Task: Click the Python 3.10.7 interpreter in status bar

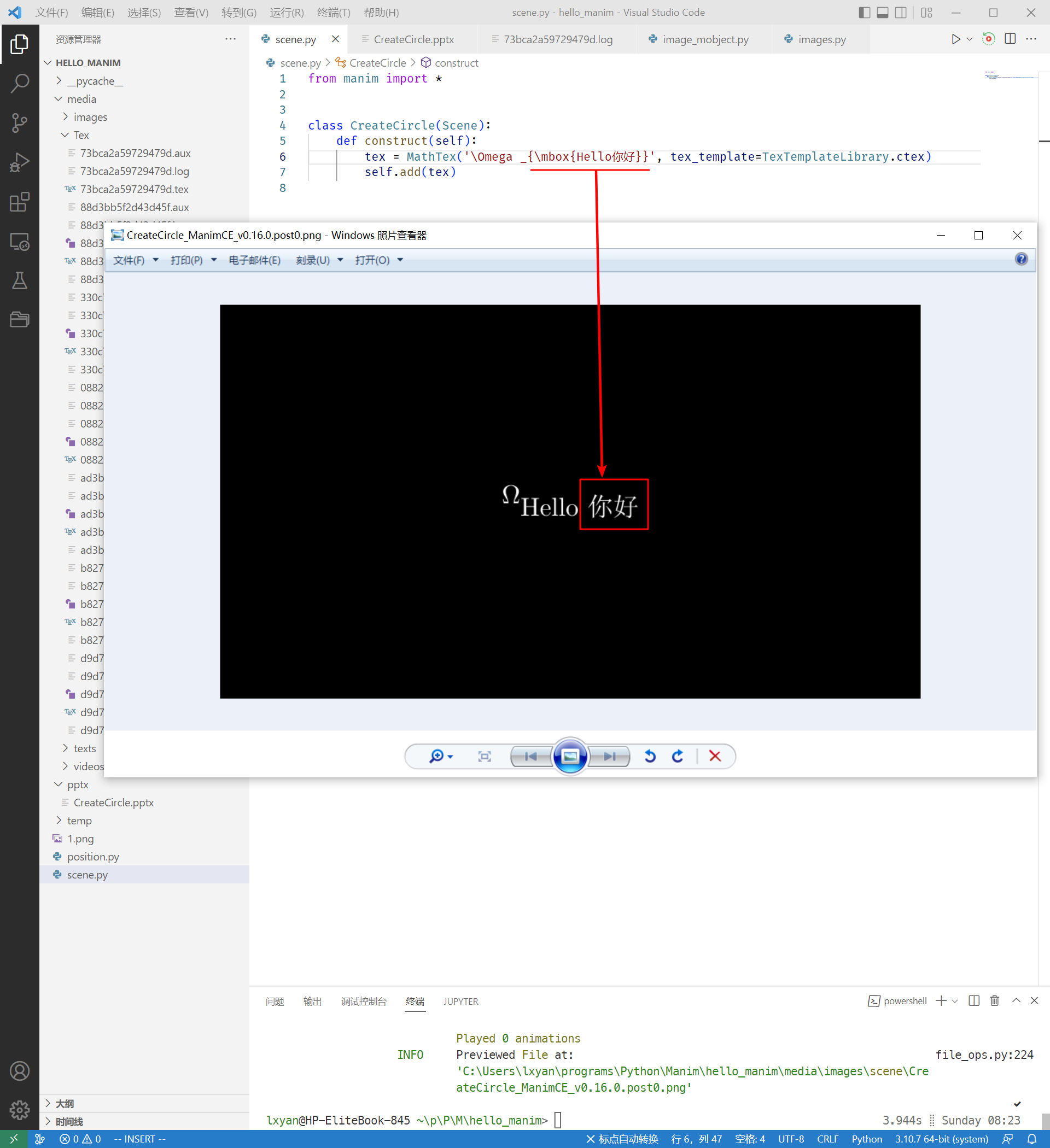Action: (942, 1139)
